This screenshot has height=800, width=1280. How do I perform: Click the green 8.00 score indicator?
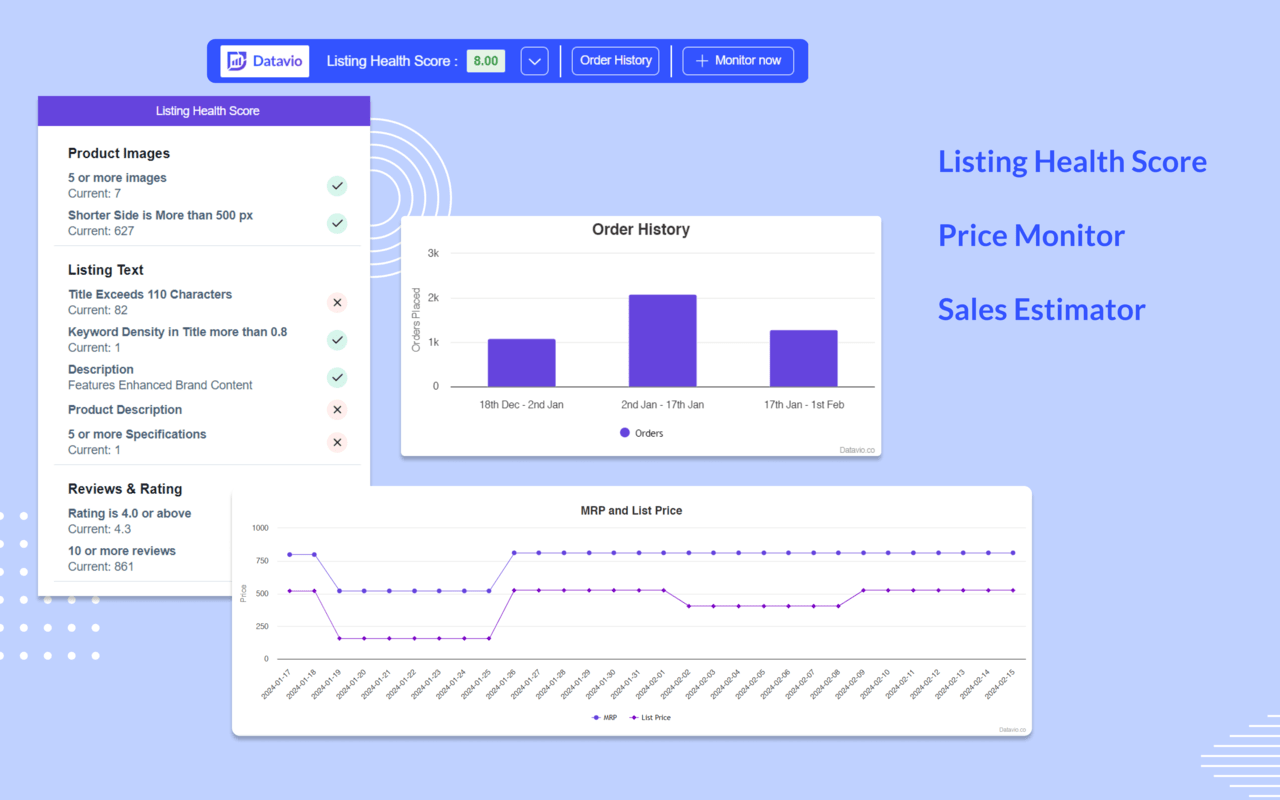coord(485,61)
